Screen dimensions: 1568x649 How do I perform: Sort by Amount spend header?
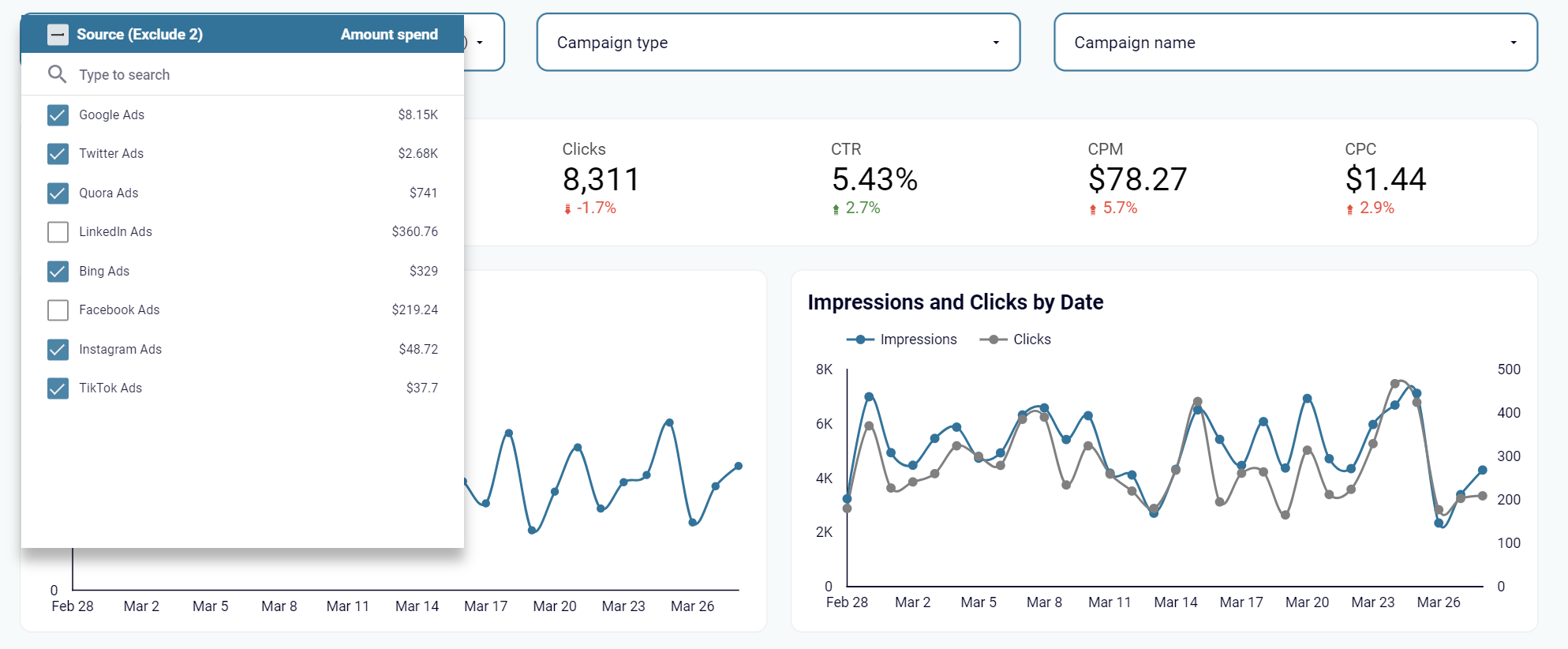click(x=389, y=35)
